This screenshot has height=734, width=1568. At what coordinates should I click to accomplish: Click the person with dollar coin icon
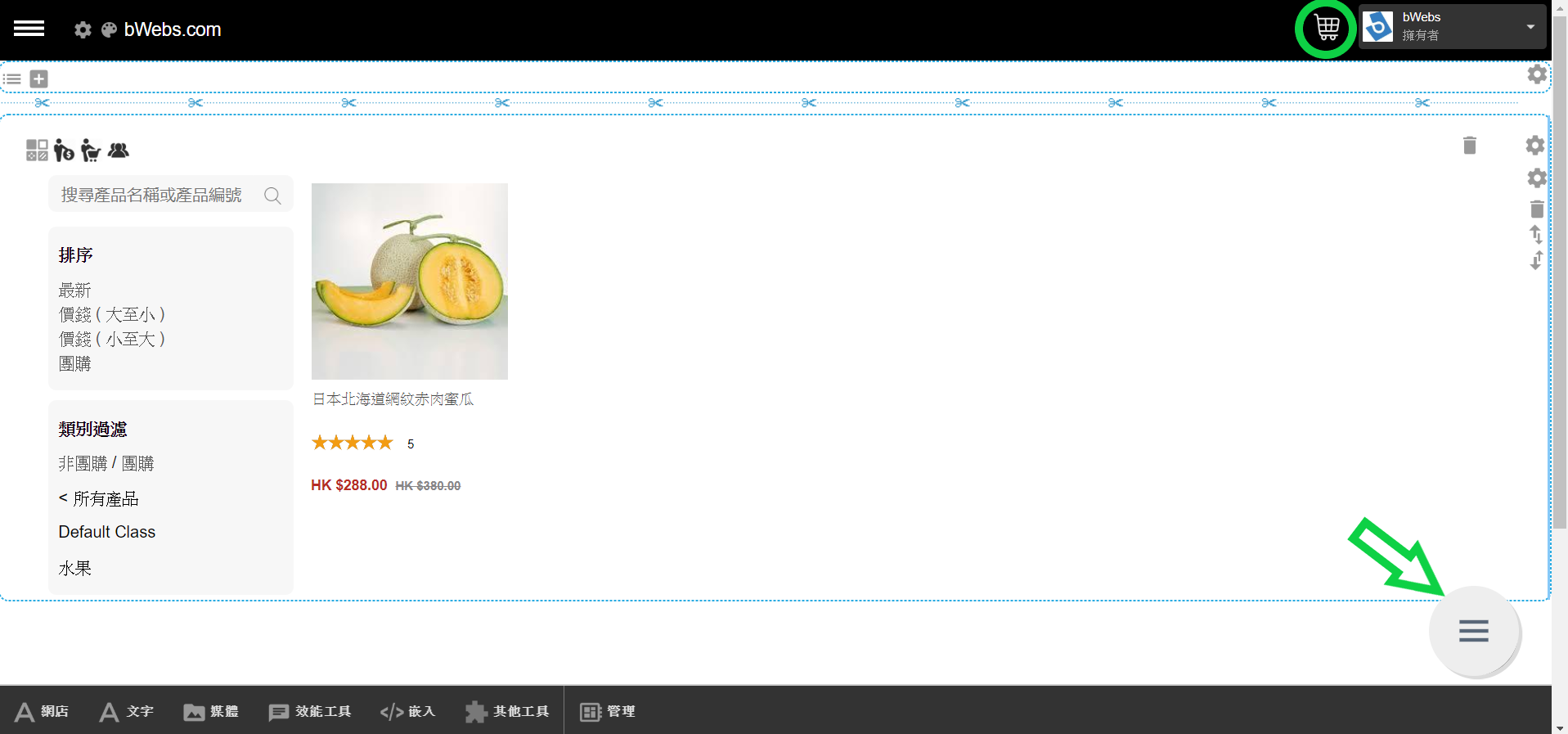click(64, 151)
